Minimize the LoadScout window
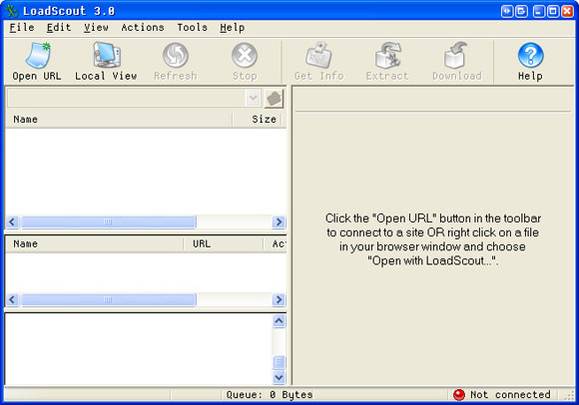The height and width of the screenshot is (405, 579). (539, 11)
